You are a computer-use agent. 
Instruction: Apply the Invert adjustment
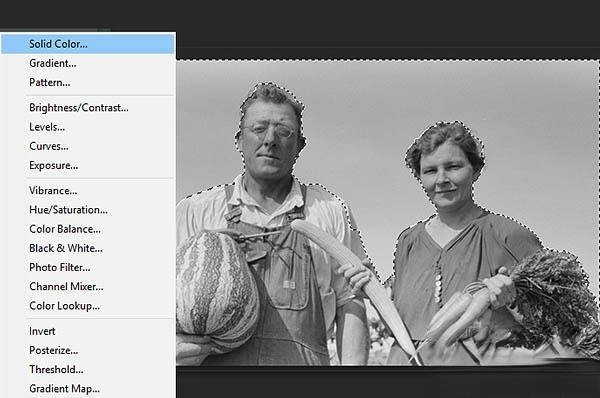(88, 331)
